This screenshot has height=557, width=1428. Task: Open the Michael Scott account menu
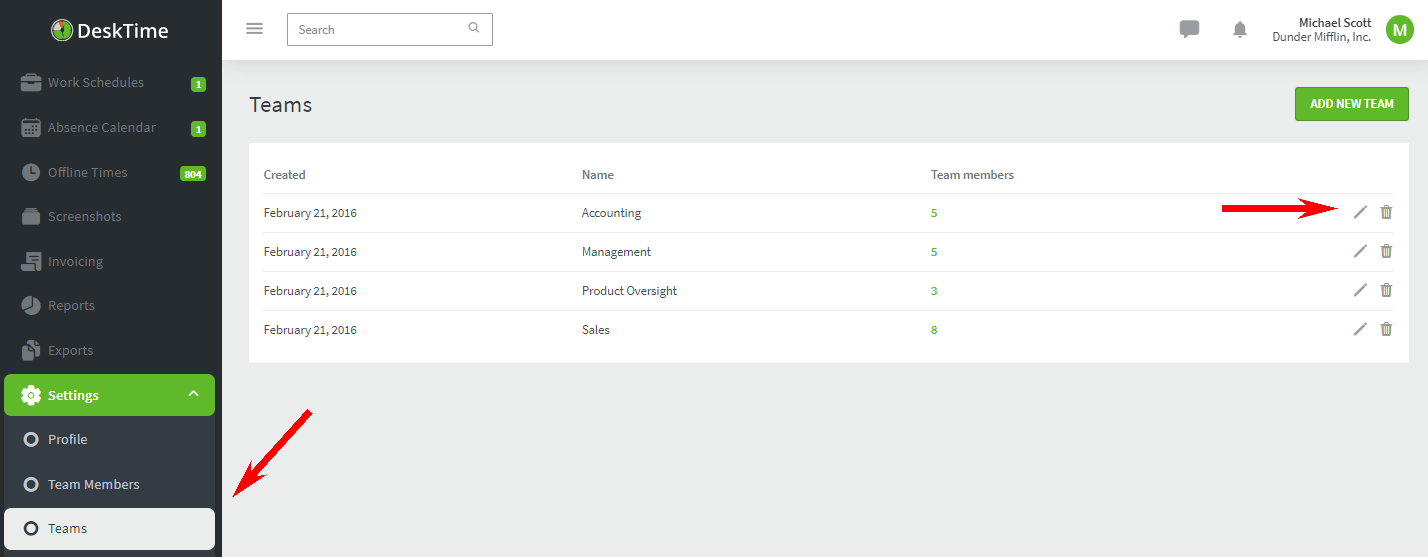(x=1321, y=30)
